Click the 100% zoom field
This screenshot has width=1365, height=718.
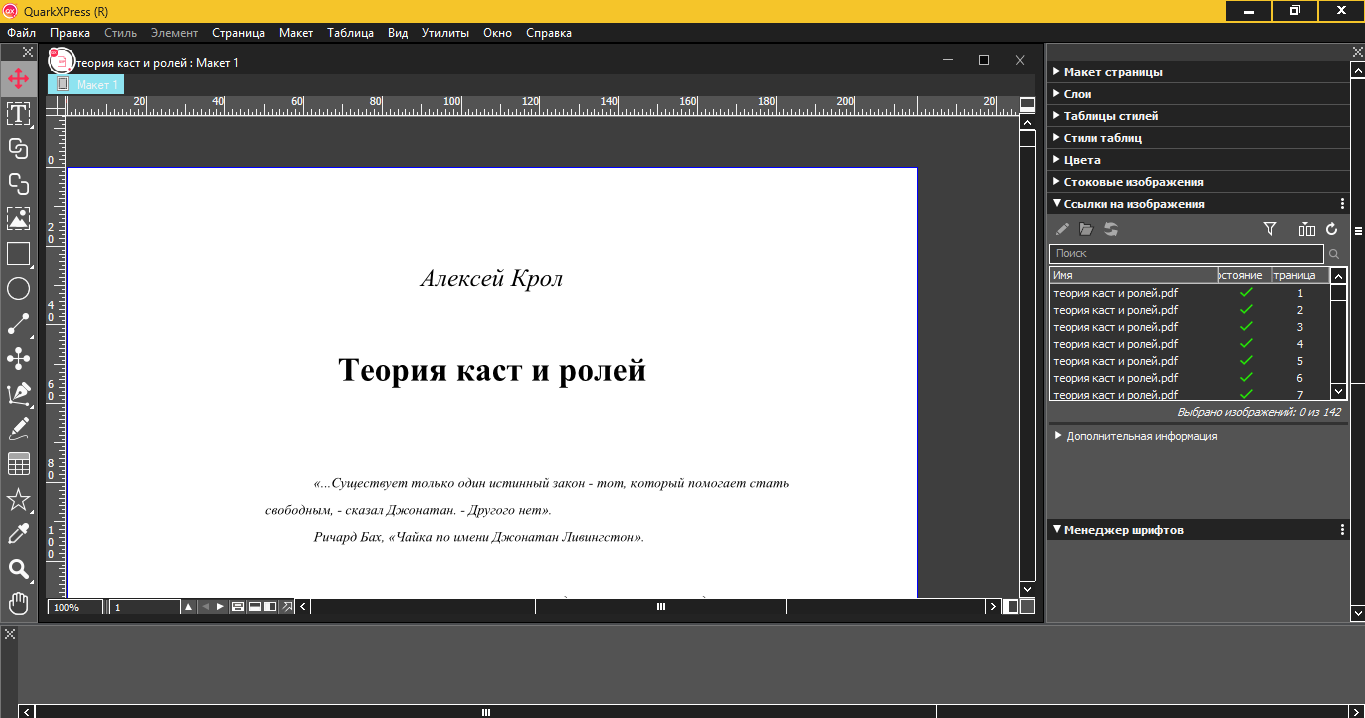click(75, 607)
